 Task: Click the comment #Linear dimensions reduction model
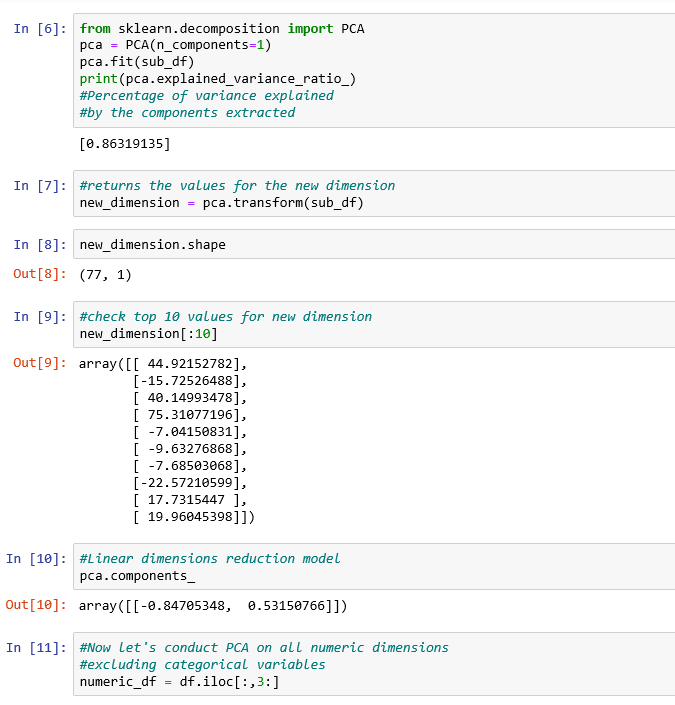[210, 558]
